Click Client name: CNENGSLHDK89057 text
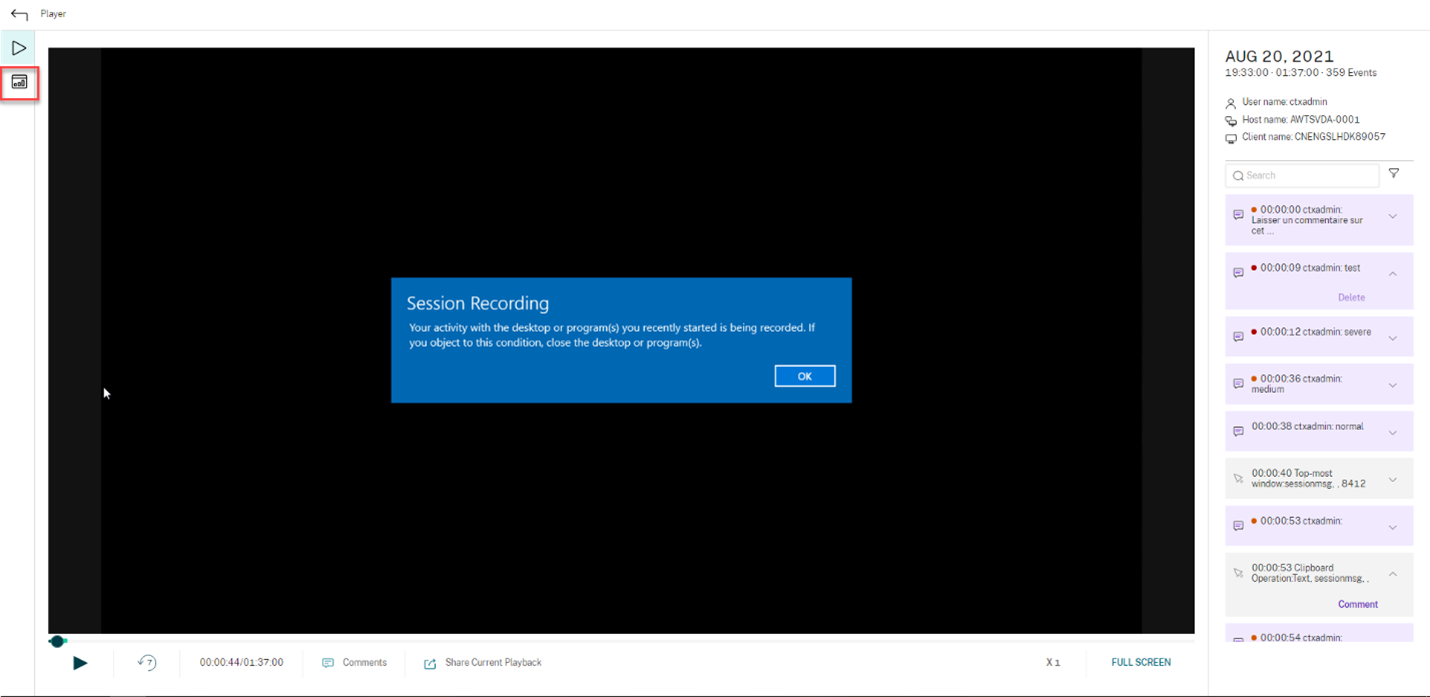The width and height of the screenshot is (1430, 697). point(1313,137)
